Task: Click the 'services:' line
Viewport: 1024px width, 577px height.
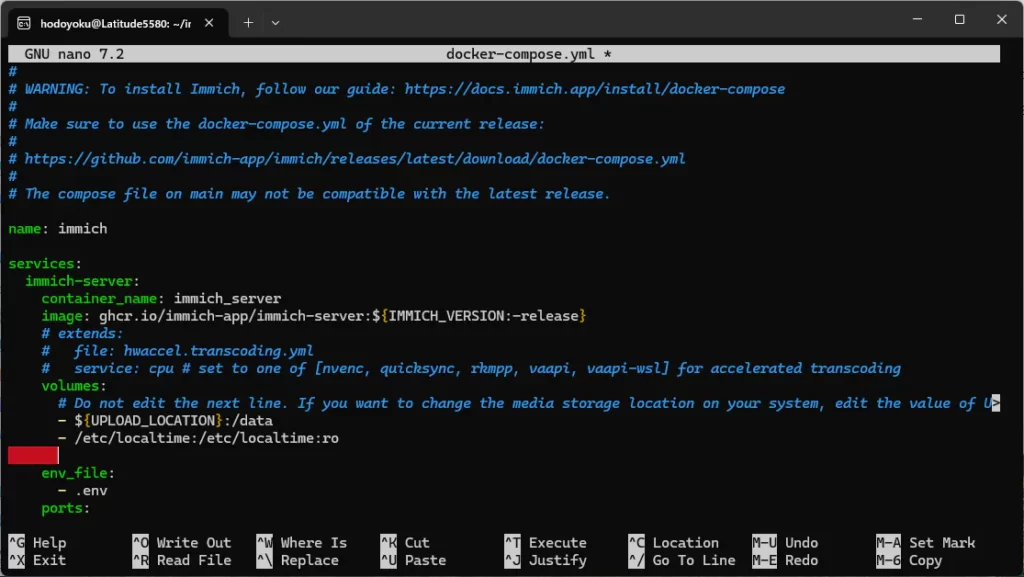Action: [45, 264]
